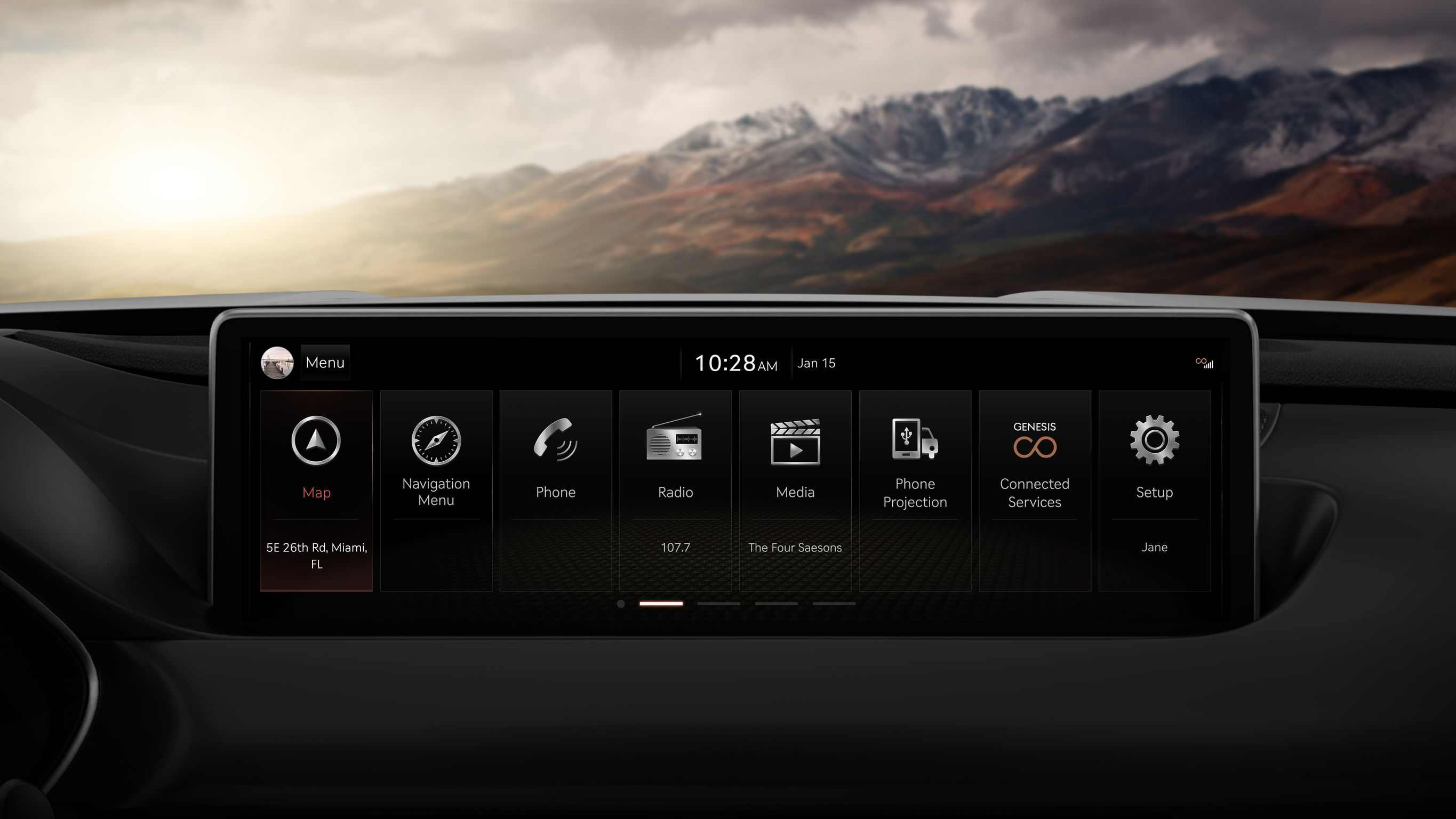Select the Radio frequency 107.7
The height and width of the screenshot is (819, 1456).
click(674, 547)
